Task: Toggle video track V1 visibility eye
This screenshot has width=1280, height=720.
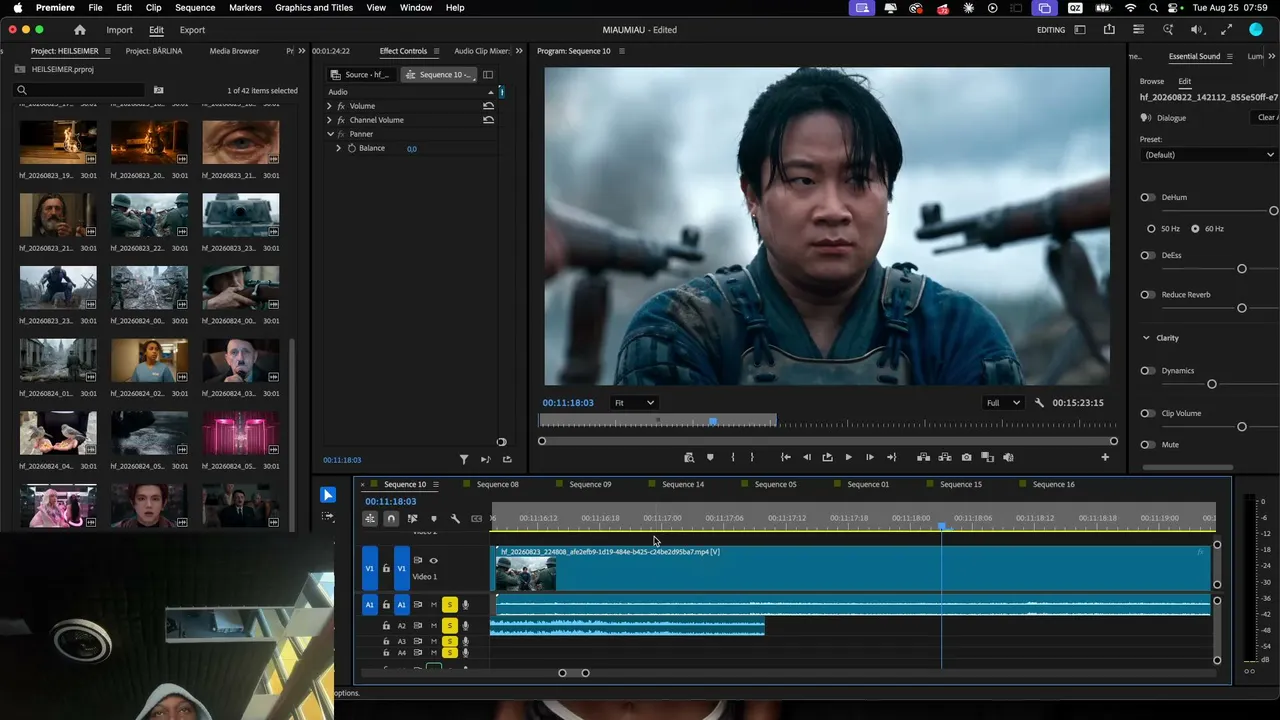Action: 433,560
